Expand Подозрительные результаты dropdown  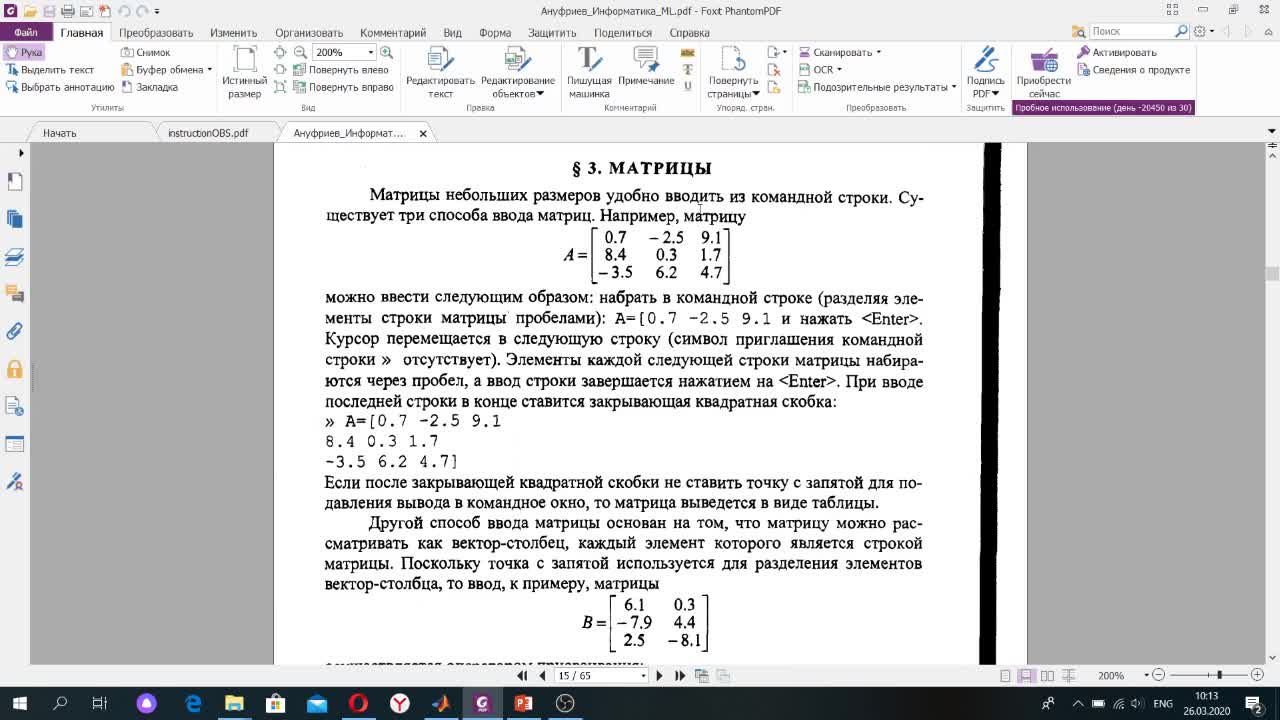coord(953,87)
